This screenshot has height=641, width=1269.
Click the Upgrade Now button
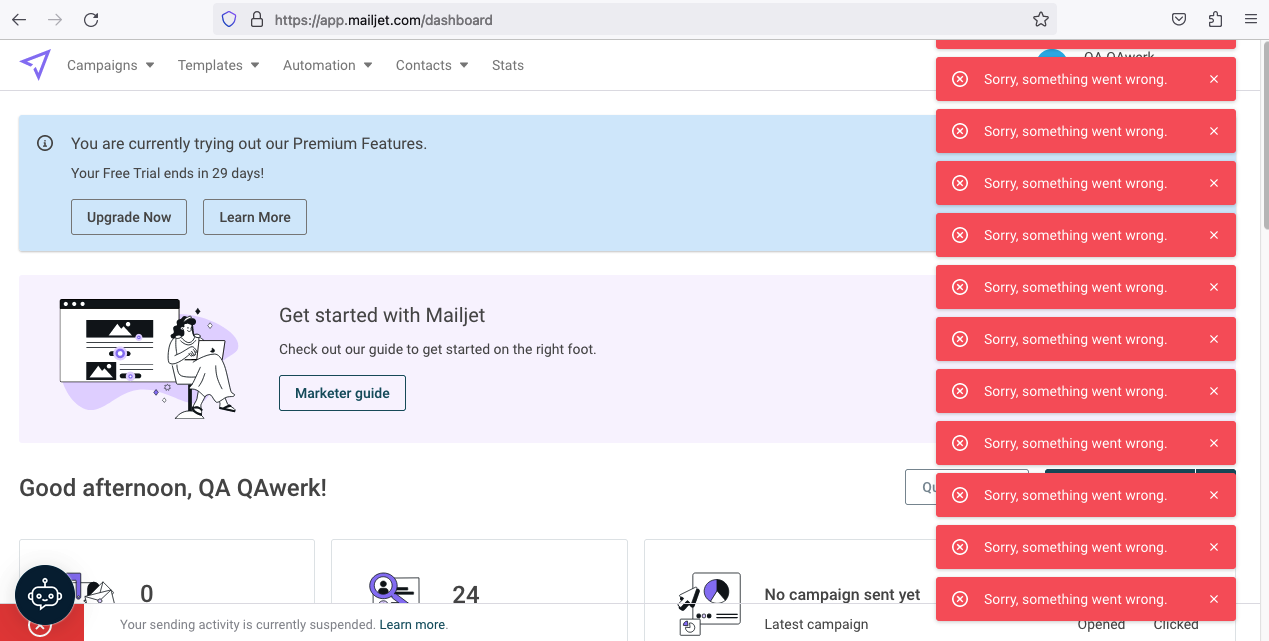(x=129, y=217)
